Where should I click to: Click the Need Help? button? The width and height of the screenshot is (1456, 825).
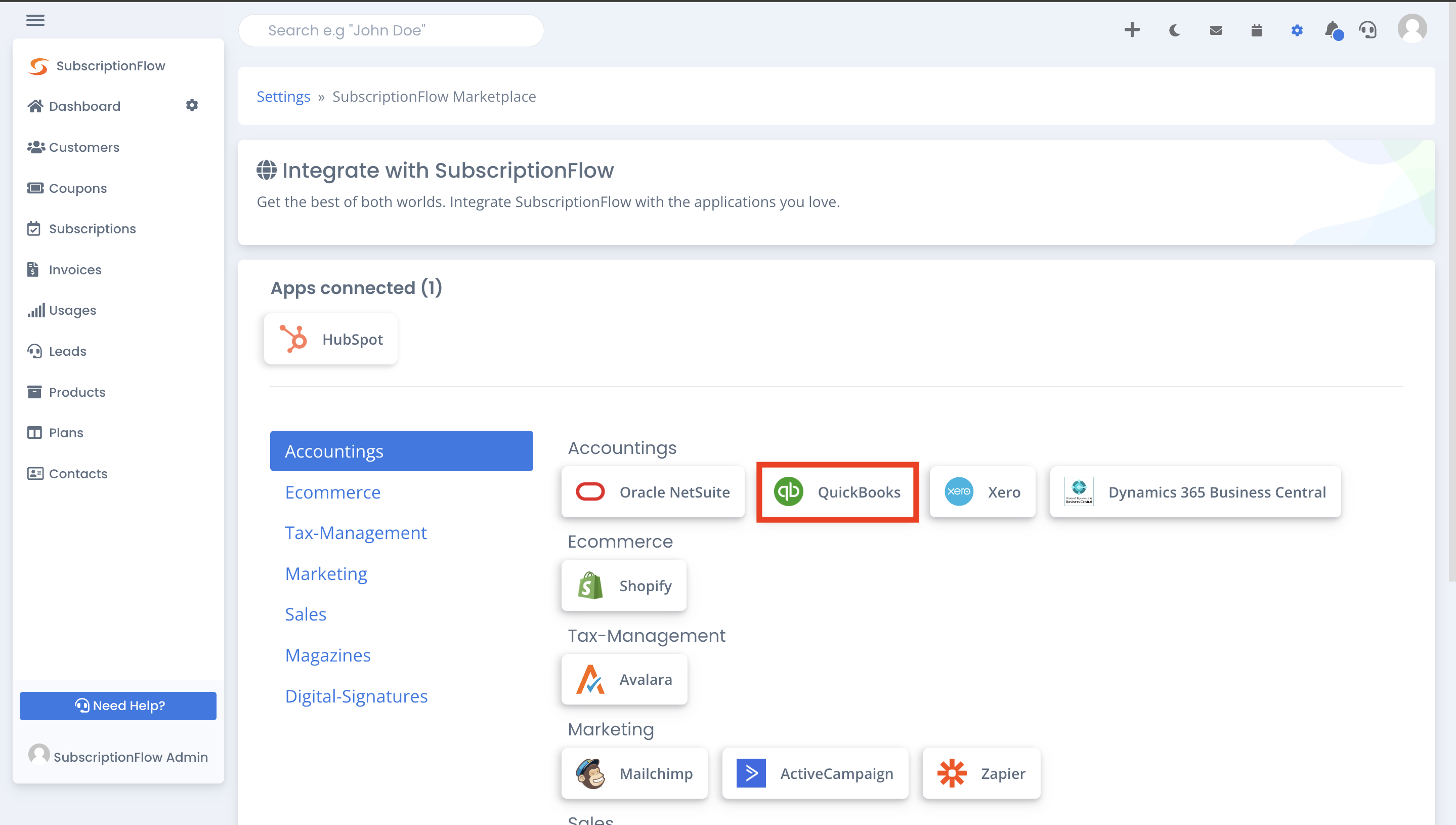point(118,706)
